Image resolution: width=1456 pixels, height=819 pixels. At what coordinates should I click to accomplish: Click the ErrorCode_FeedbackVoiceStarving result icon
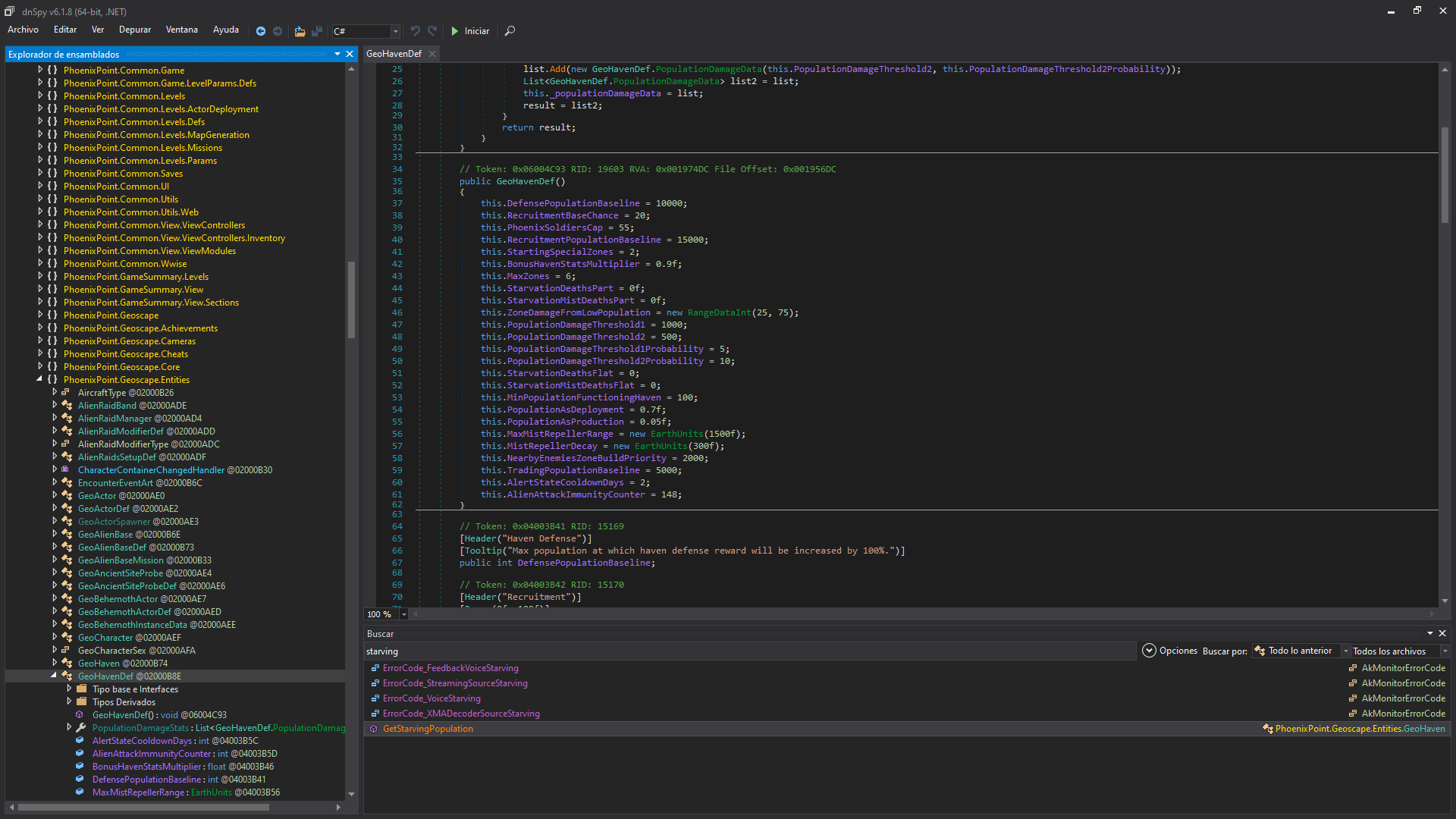[375, 668]
